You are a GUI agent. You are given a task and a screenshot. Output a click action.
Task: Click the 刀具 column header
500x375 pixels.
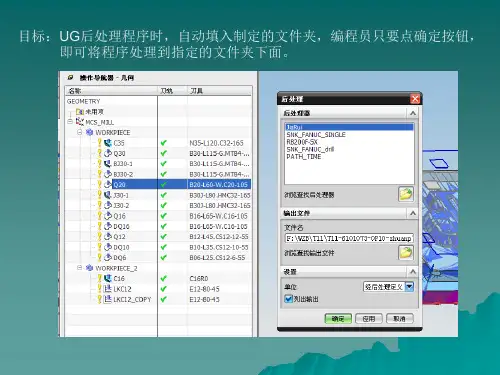point(219,91)
